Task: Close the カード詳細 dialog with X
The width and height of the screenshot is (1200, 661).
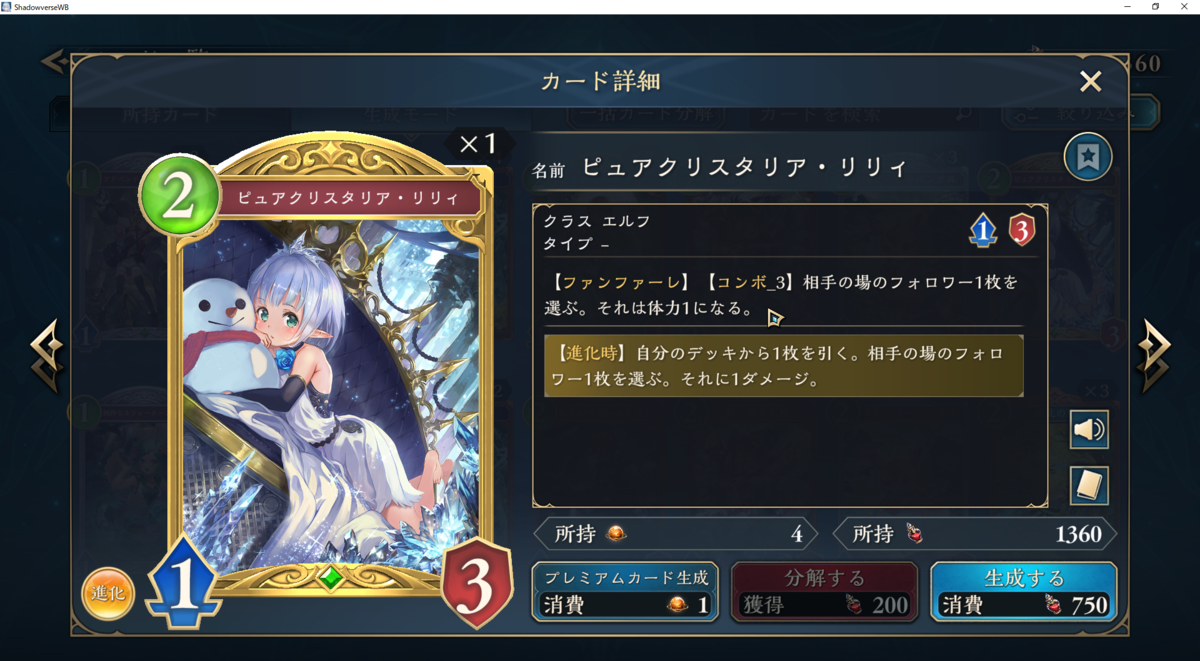Action: click(x=1090, y=82)
